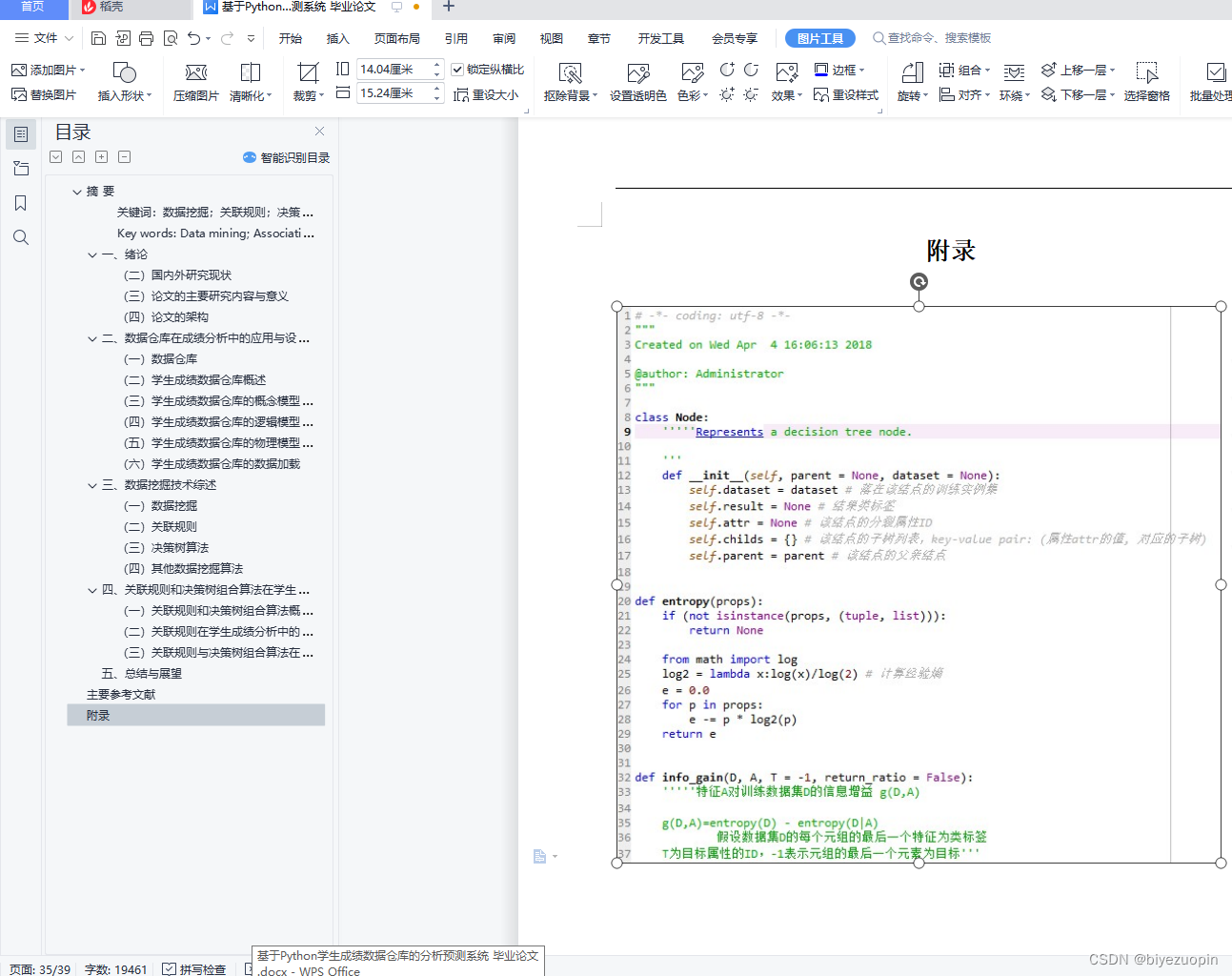The height and width of the screenshot is (976, 1232).
Task: Click the rotation handle above the image
Action: coord(919,281)
